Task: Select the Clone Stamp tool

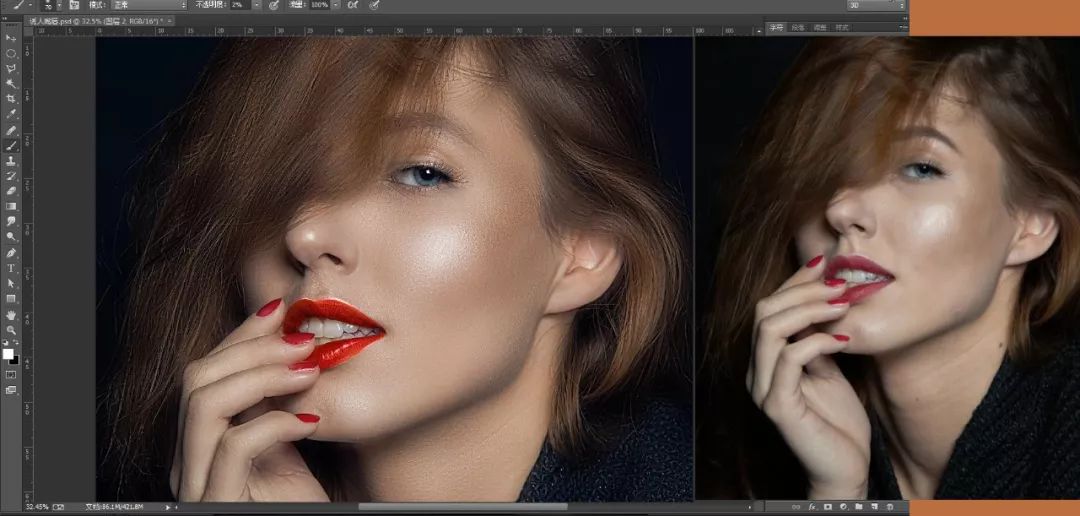Action: 10,161
